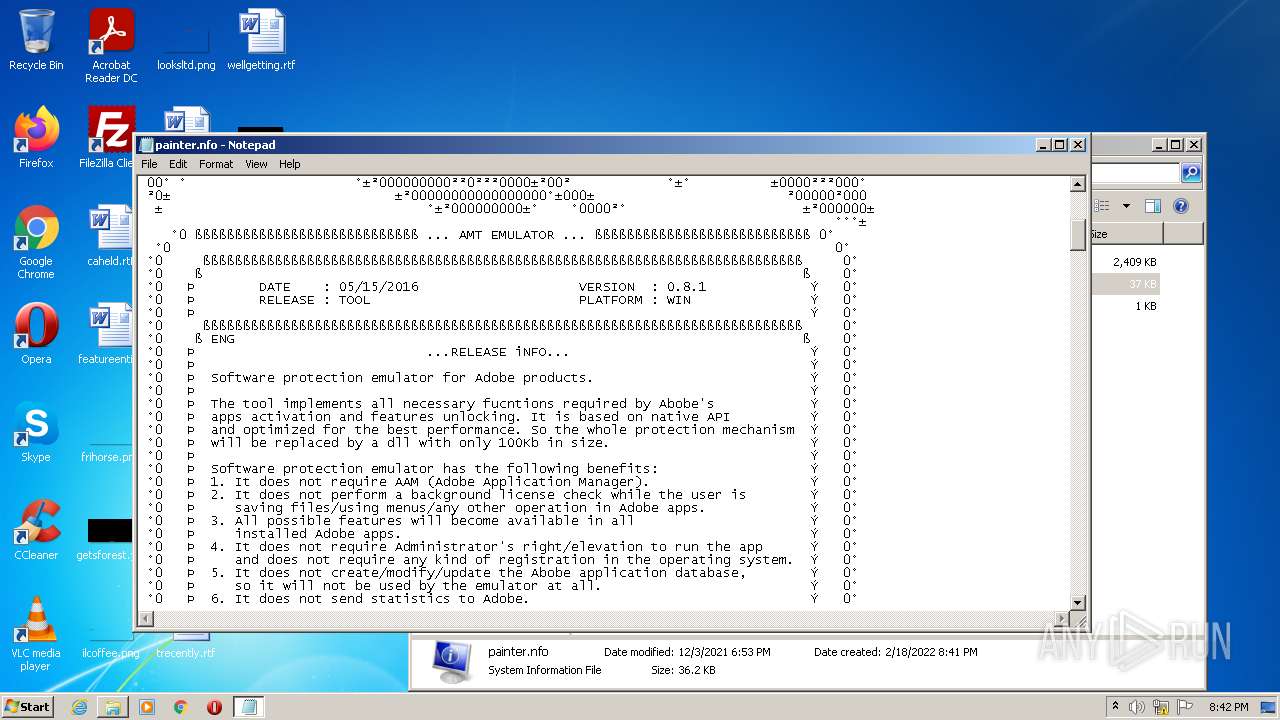Click Notepad vertical scroll thumb
Image resolution: width=1280 pixels, height=720 pixels.
coord(1078,235)
